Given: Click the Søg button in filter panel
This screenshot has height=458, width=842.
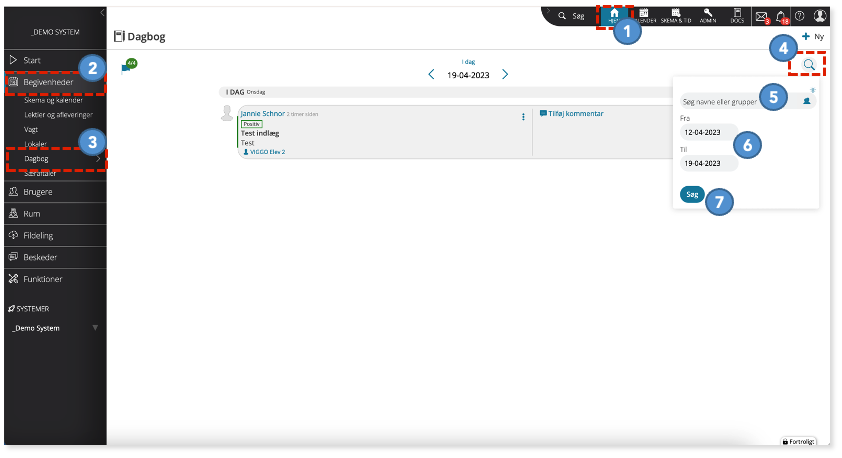Looking at the screenshot, I should click(x=692, y=194).
